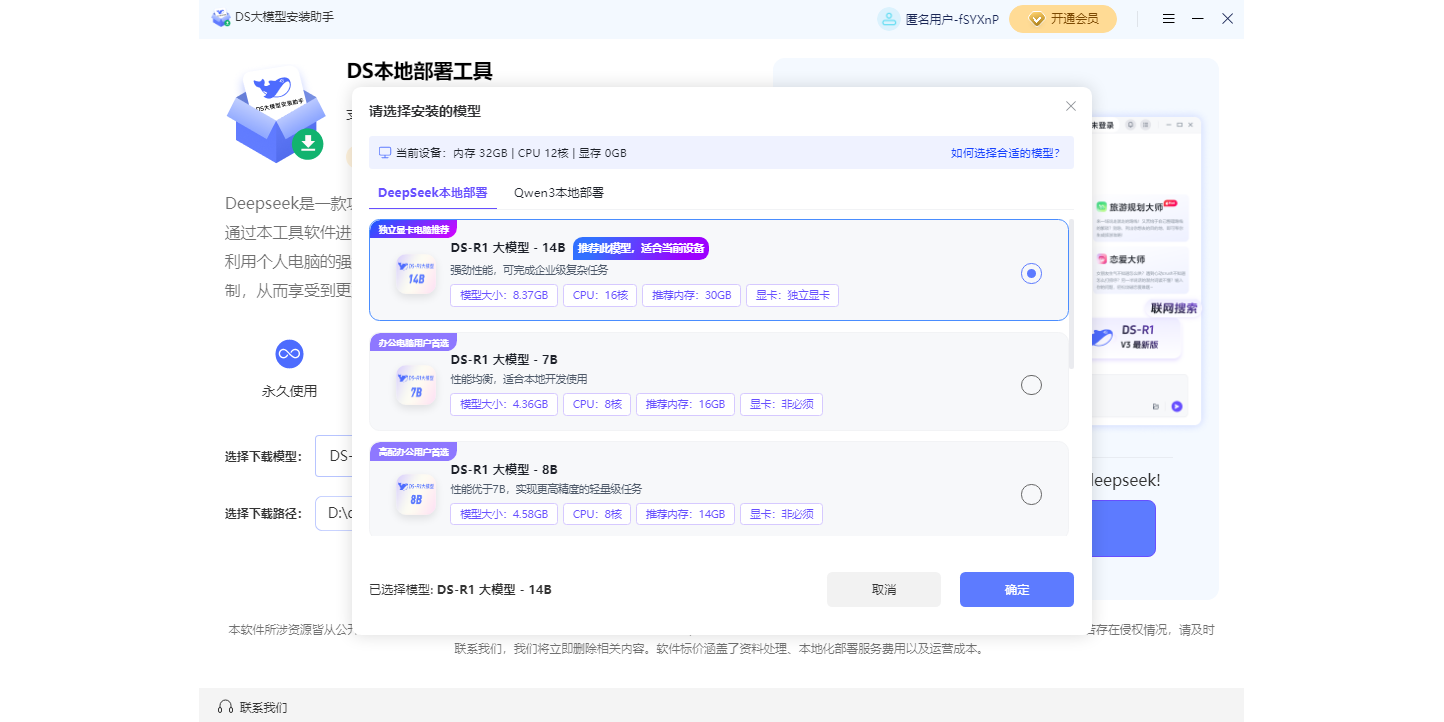Click the 14B model thumbnail icon
1444x722 pixels.
click(x=416, y=271)
